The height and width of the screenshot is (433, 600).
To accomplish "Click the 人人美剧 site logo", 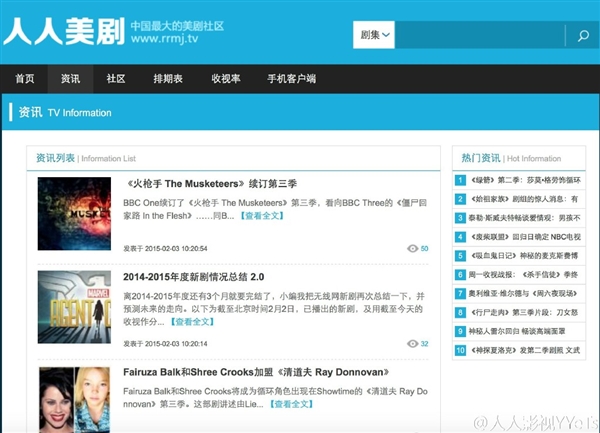I will 63,32.
